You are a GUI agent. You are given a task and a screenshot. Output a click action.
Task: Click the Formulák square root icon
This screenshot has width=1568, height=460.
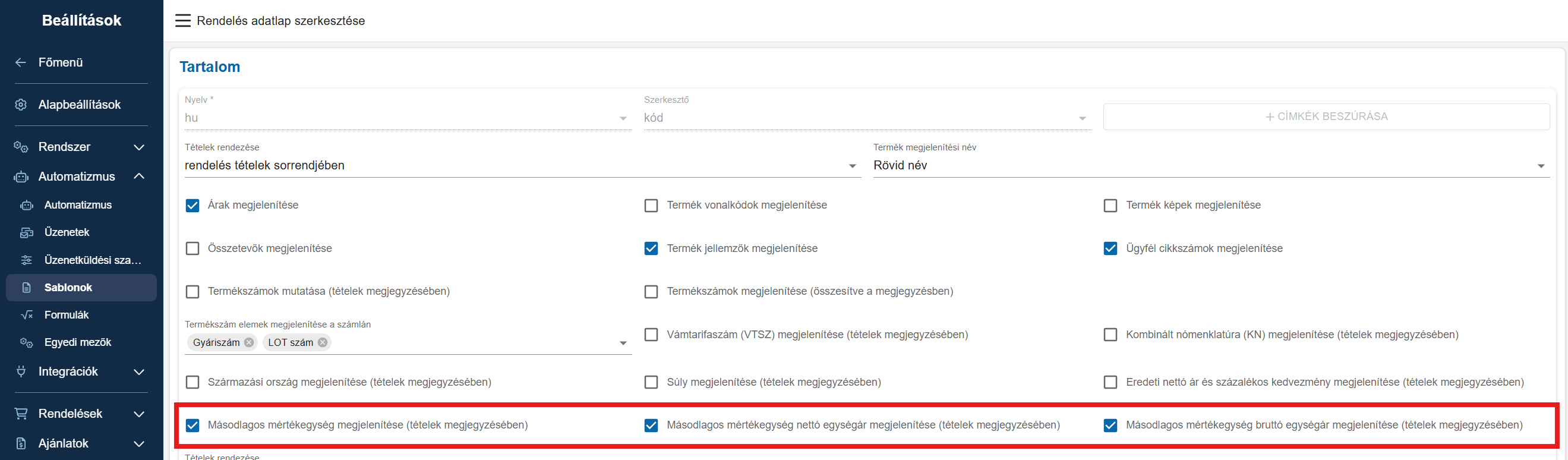click(x=27, y=314)
